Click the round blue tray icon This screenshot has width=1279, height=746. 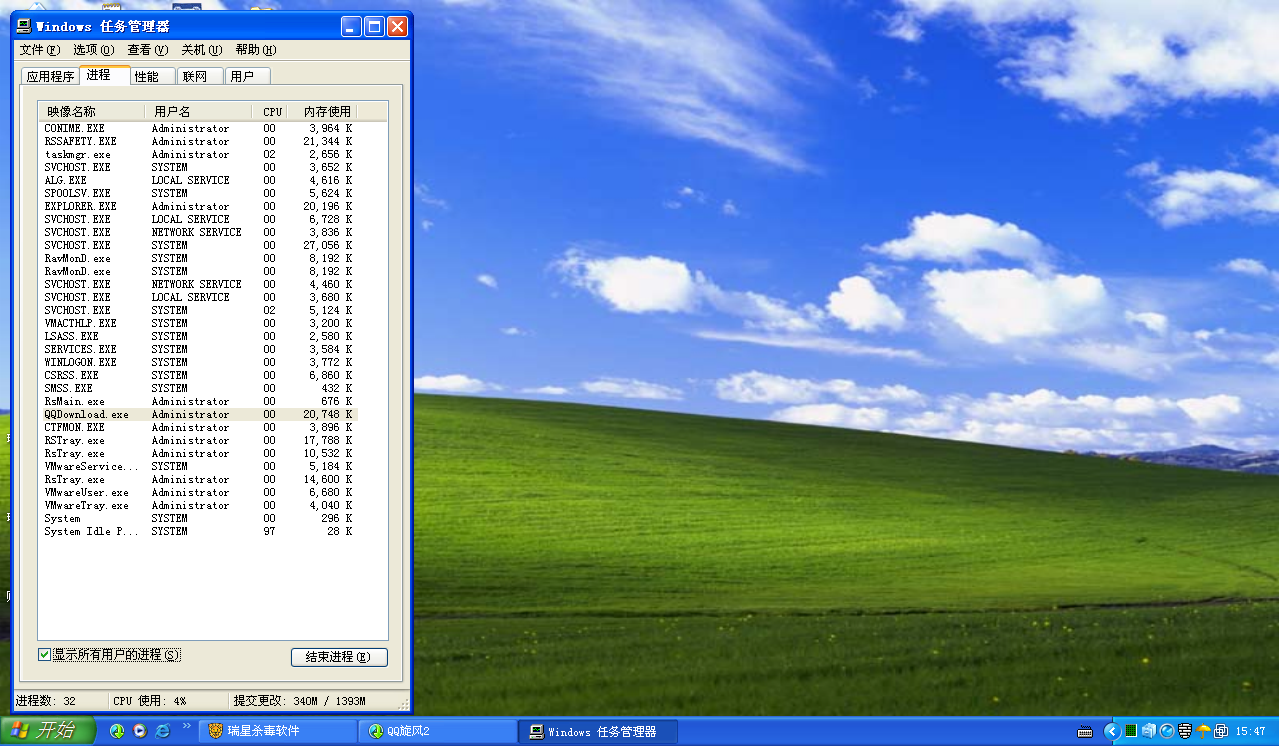[x=1166, y=731]
